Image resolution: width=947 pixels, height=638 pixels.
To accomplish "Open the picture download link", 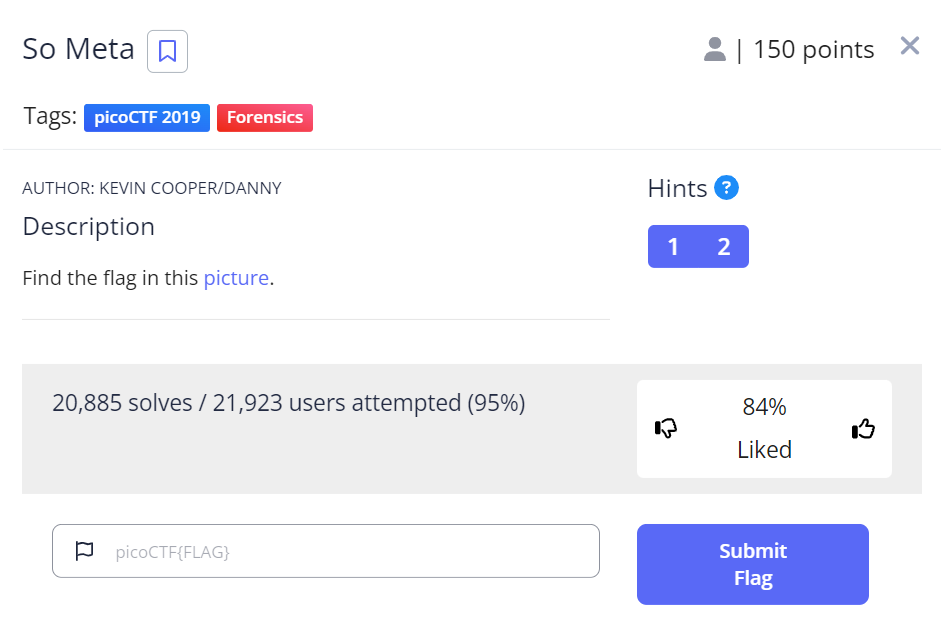I will (236, 278).
